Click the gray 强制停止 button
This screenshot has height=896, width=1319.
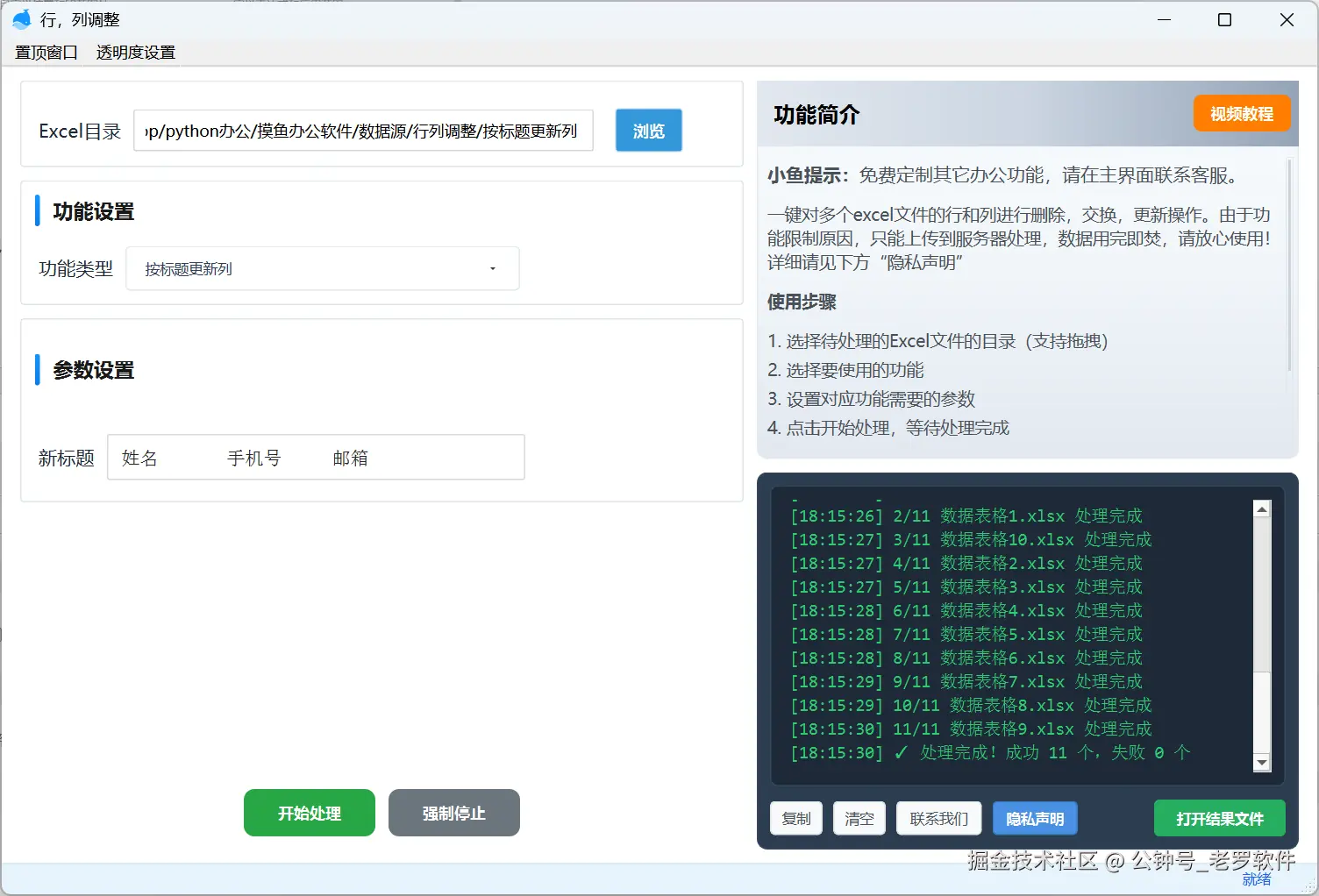coord(454,813)
